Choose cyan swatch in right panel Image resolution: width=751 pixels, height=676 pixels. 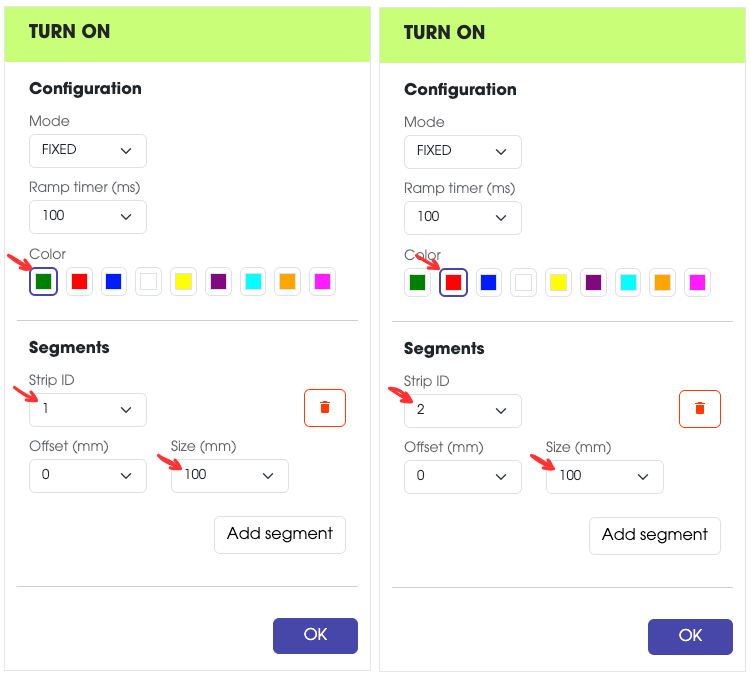628,283
